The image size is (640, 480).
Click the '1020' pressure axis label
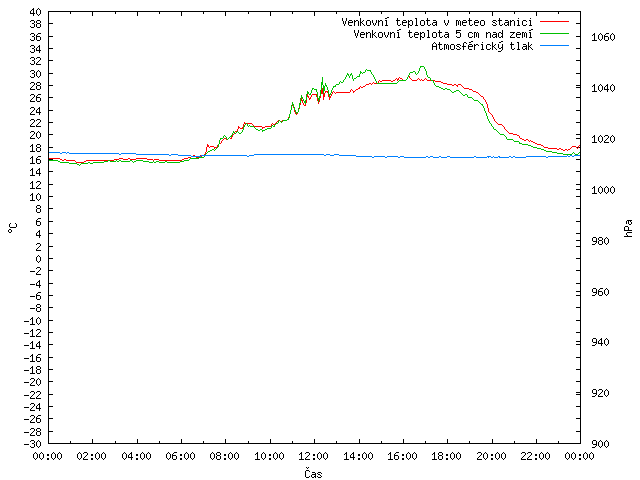tap(603, 139)
